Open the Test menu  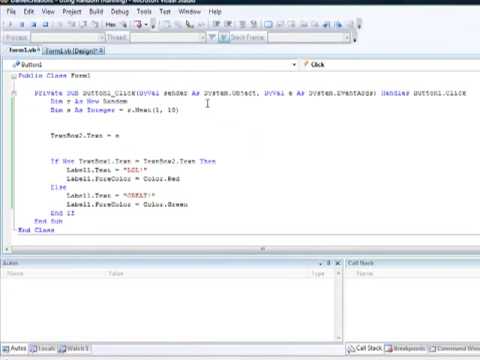[165, 12]
